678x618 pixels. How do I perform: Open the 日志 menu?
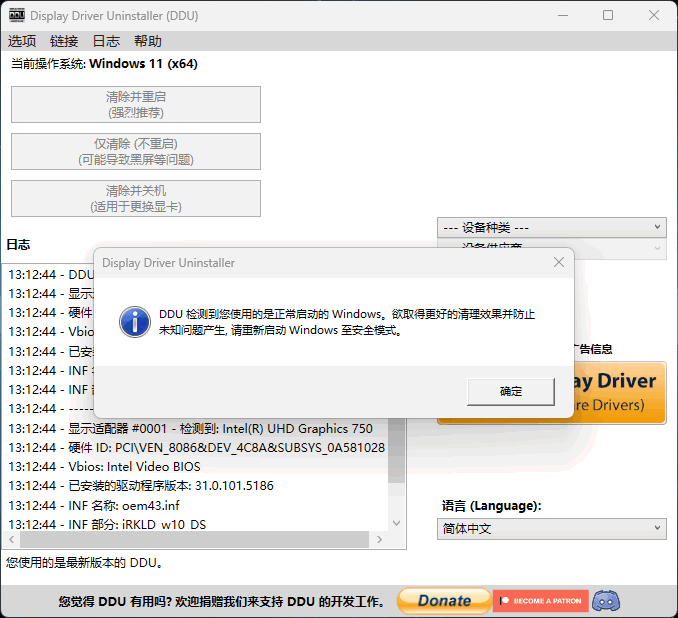(x=106, y=41)
